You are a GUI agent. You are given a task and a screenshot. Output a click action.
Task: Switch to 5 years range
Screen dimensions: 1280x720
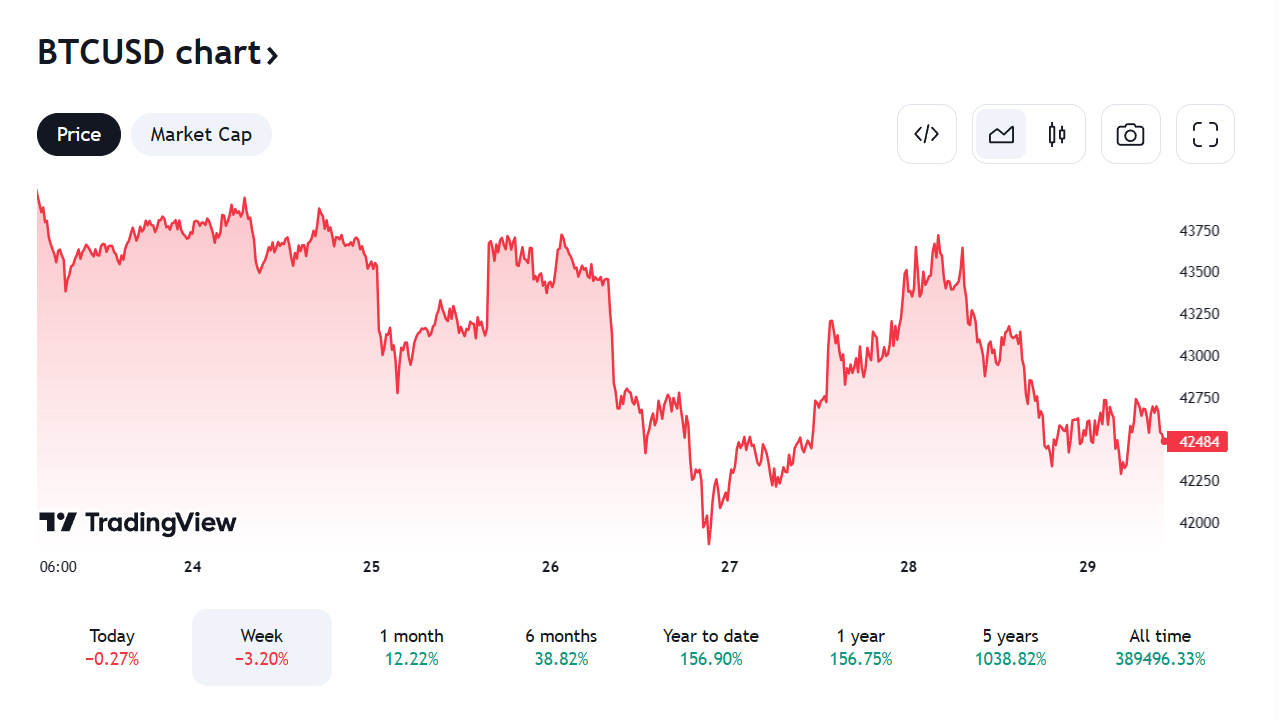pos(1010,647)
